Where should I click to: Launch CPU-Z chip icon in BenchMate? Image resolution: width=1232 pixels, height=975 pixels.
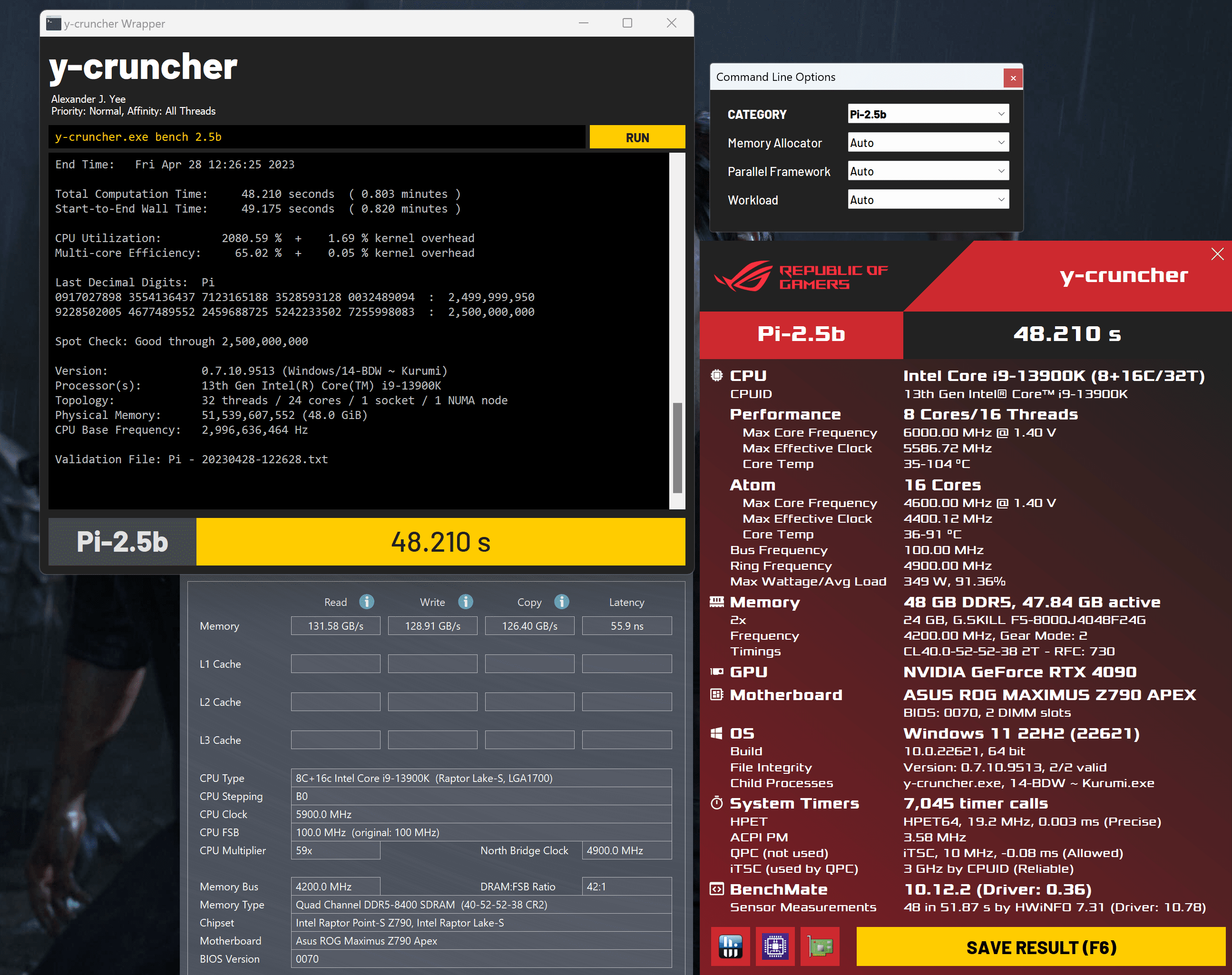click(x=775, y=946)
